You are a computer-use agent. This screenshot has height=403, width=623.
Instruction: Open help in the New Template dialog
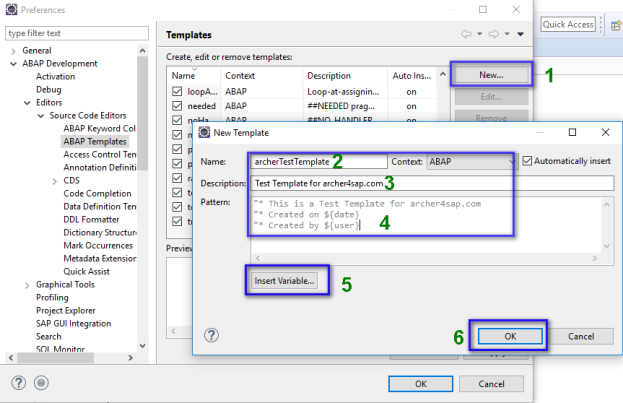(x=211, y=335)
